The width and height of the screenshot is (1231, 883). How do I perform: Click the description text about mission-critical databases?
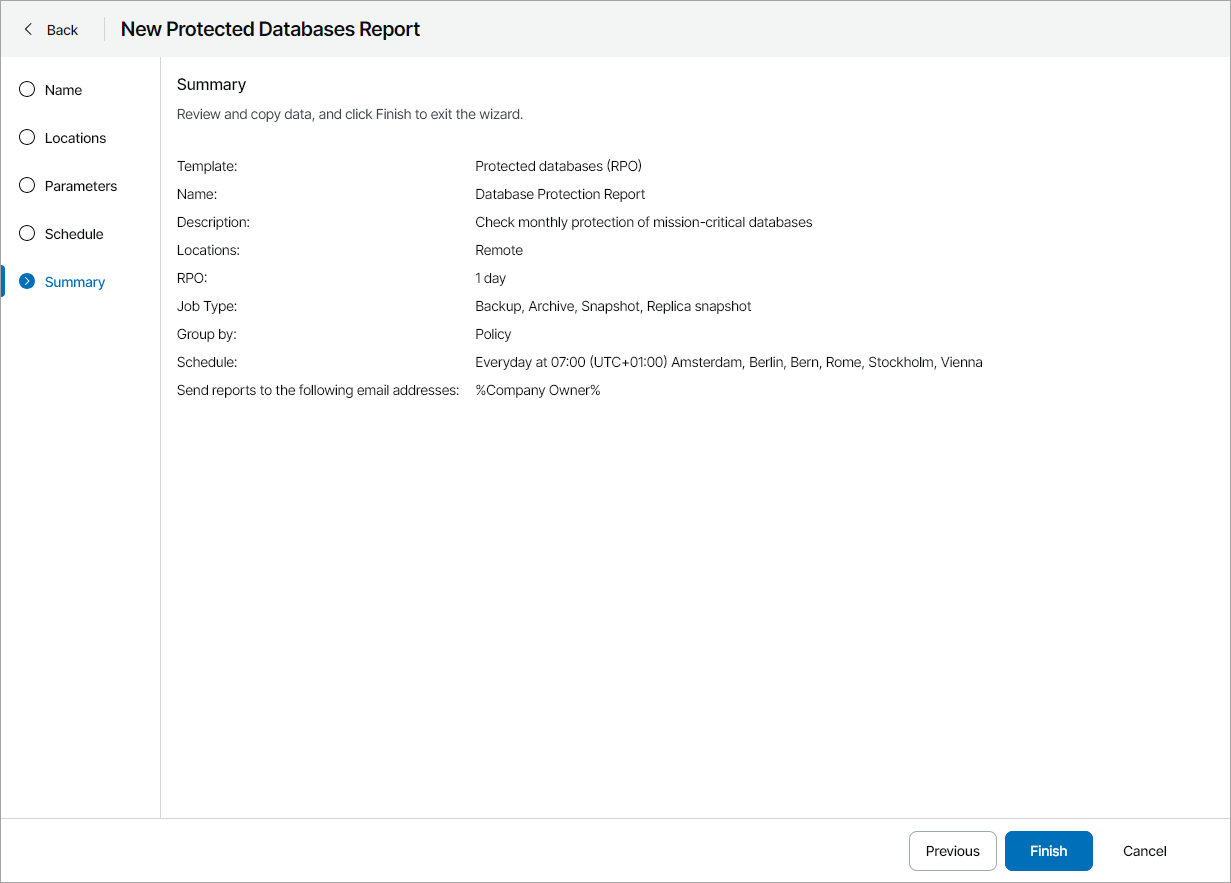click(x=643, y=222)
